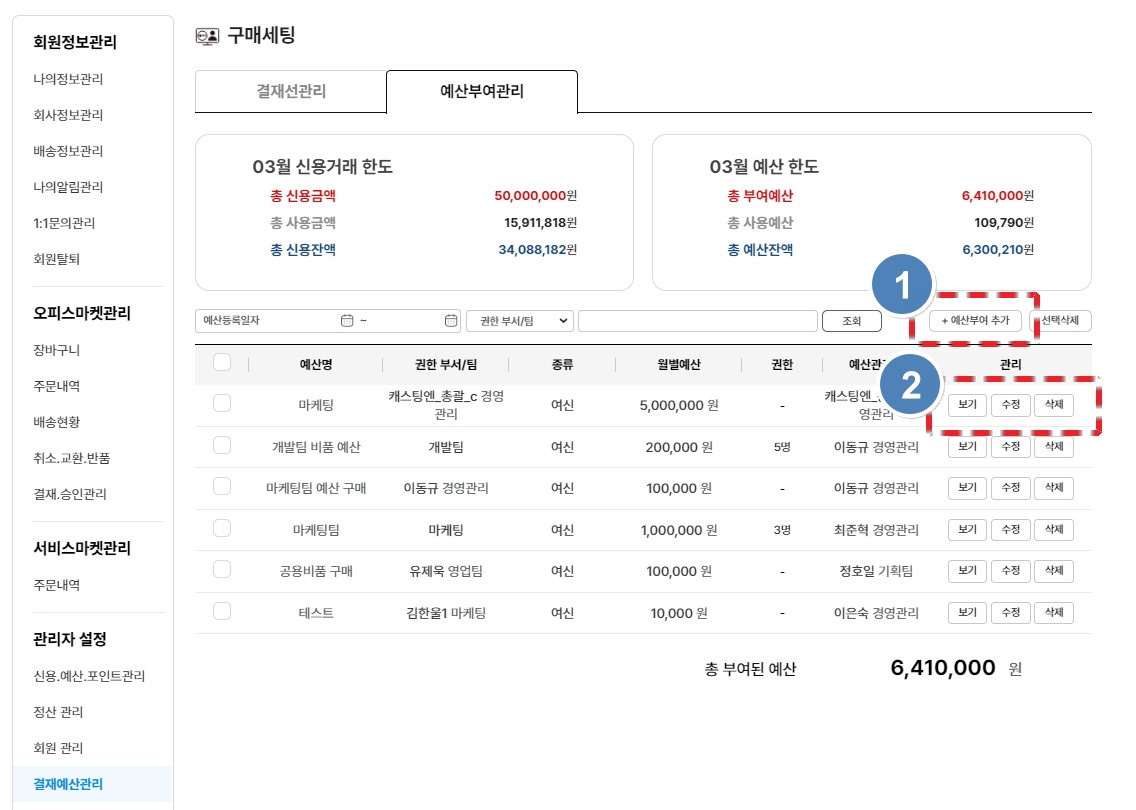Click the 조회 search button
This screenshot has height=810, width=1136.
851,321
